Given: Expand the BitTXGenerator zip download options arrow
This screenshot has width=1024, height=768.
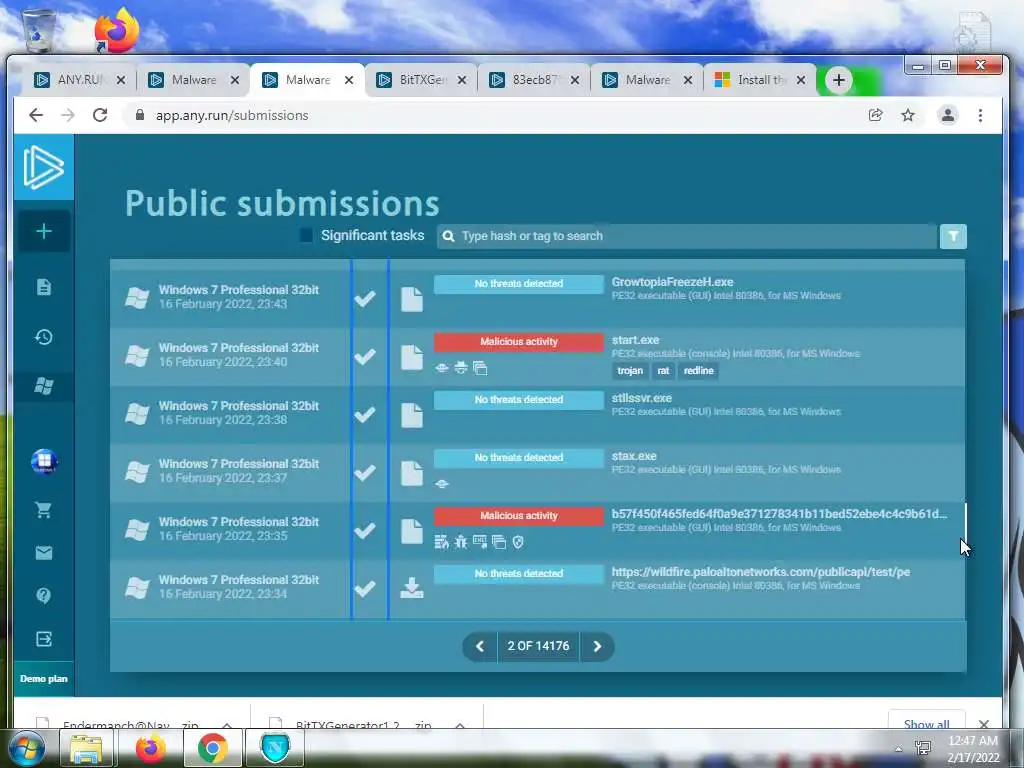Looking at the screenshot, I should (x=460, y=726).
